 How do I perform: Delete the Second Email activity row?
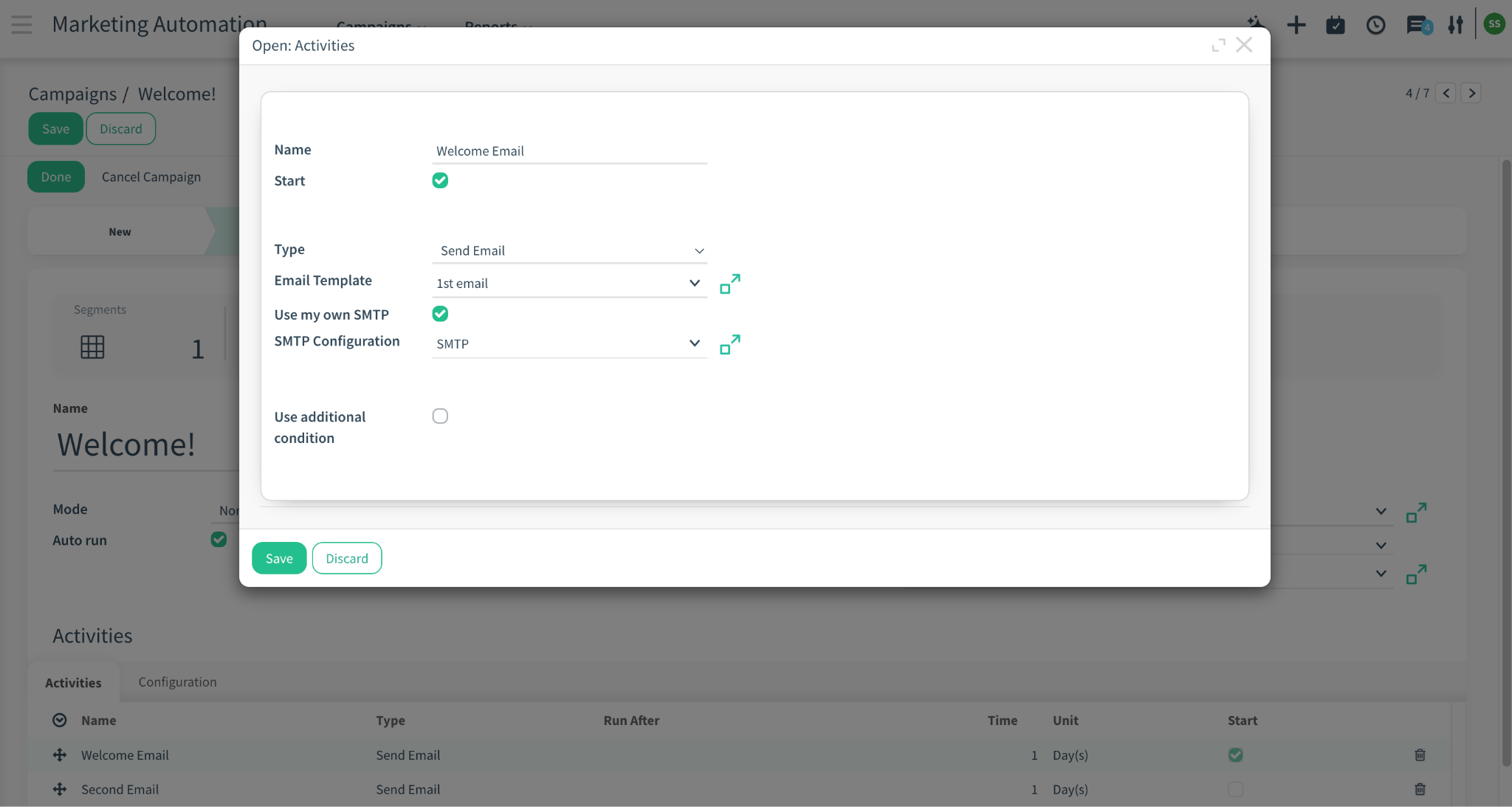(1420, 789)
